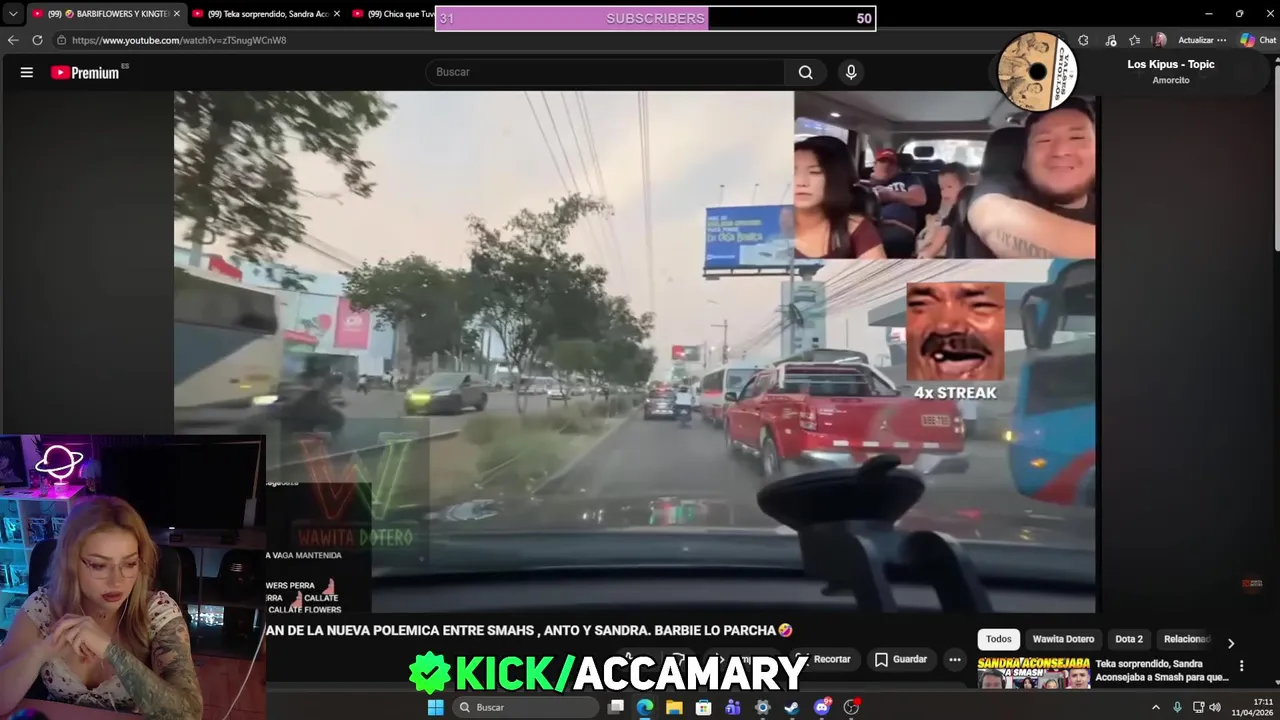Open the browser profile avatar
This screenshot has height=720, width=1280.
coord(1159,40)
